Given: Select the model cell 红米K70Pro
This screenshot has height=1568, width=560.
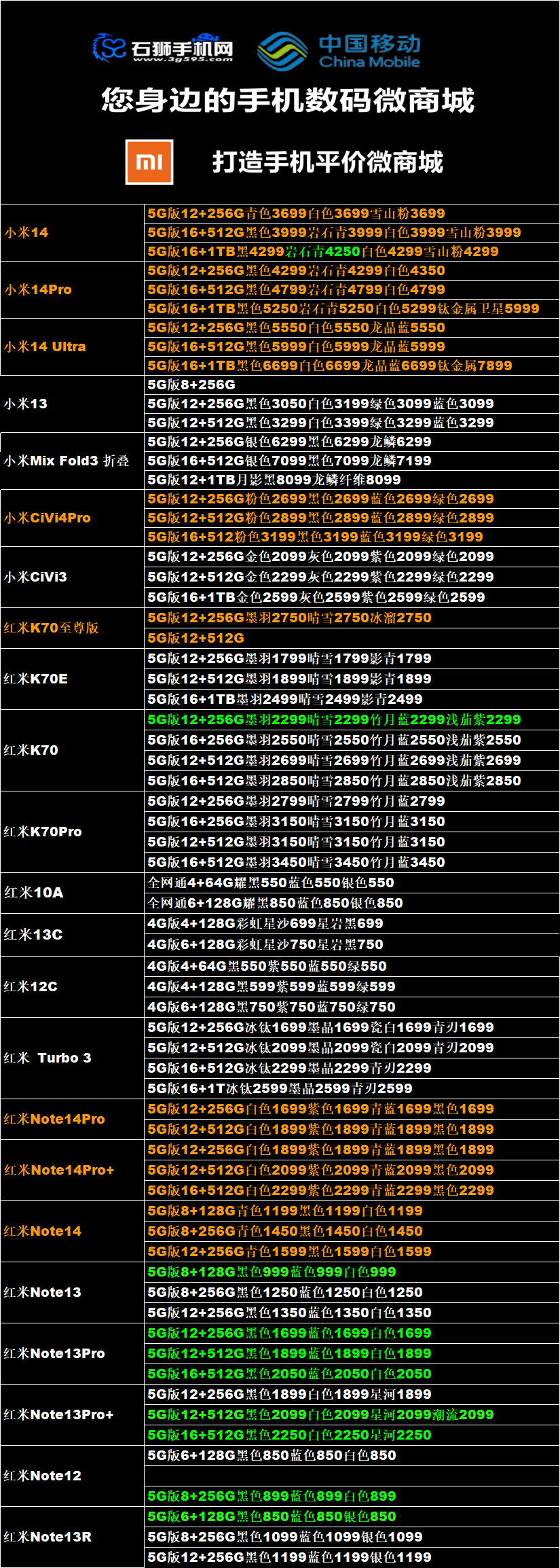Looking at the screenshot, I should click(x=72, y=832).
